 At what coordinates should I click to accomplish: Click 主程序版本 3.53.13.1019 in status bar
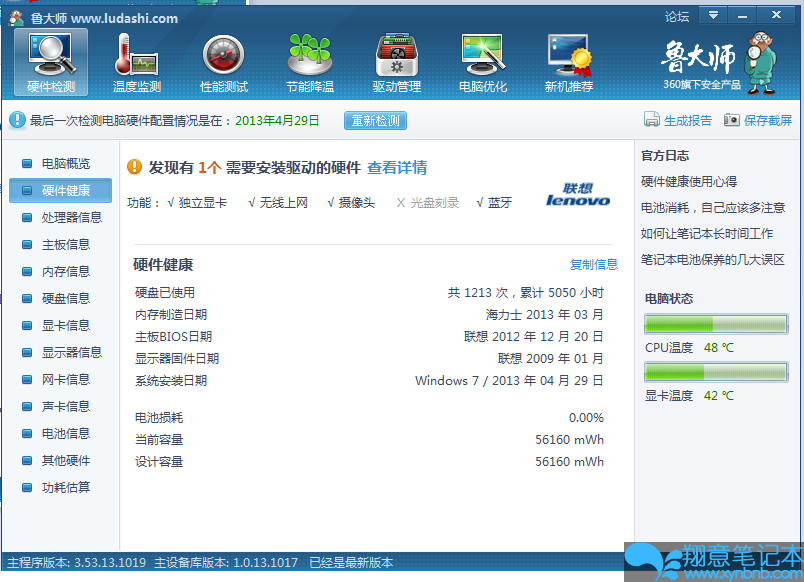[x=76, y=563]
